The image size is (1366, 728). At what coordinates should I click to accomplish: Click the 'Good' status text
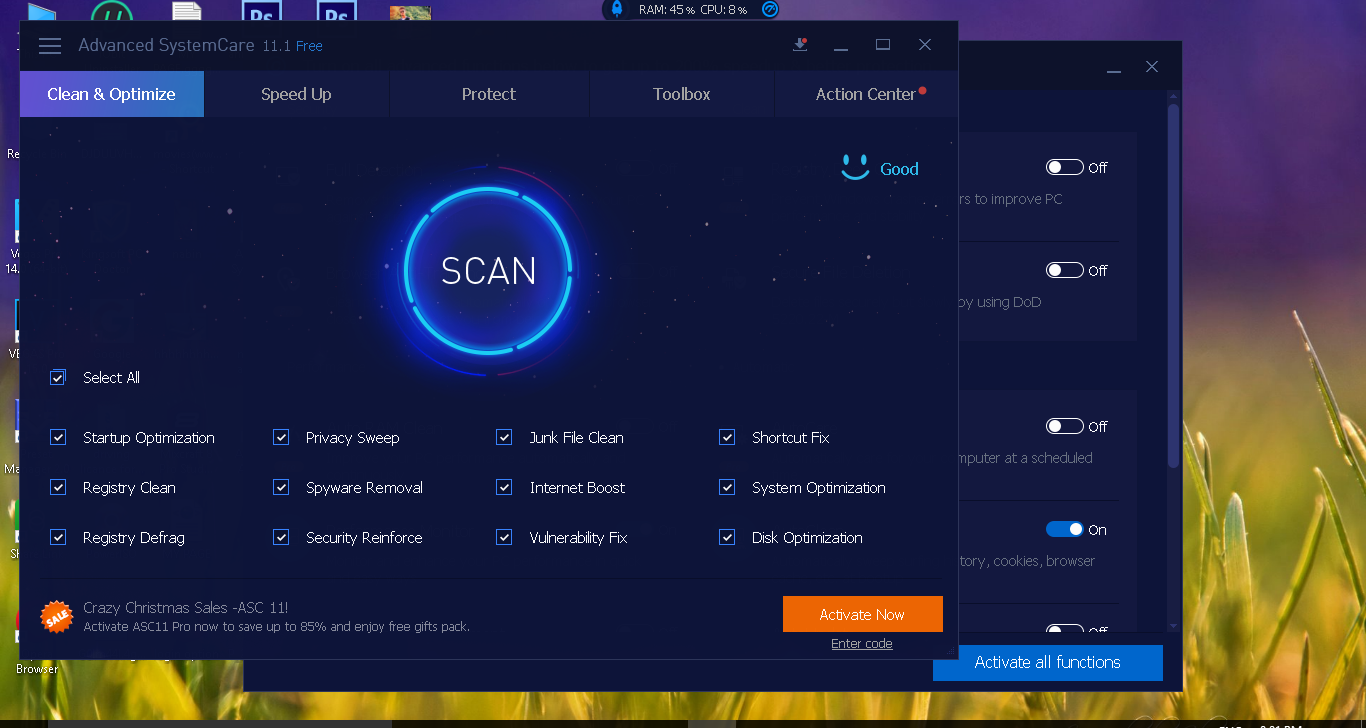pyautogui.click(x=899, y=169)
